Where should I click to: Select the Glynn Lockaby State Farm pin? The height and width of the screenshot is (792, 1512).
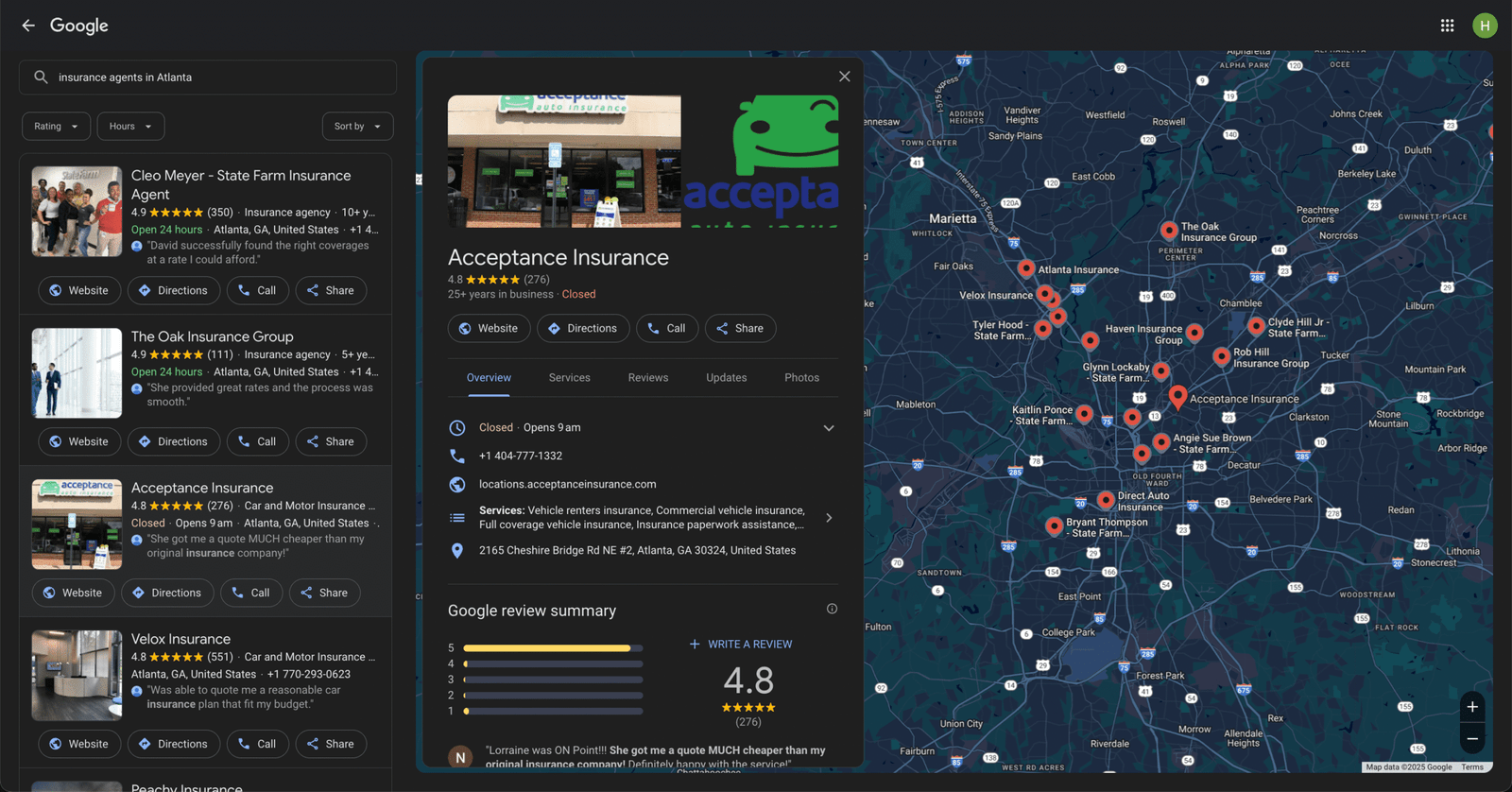coord(1161,371)
